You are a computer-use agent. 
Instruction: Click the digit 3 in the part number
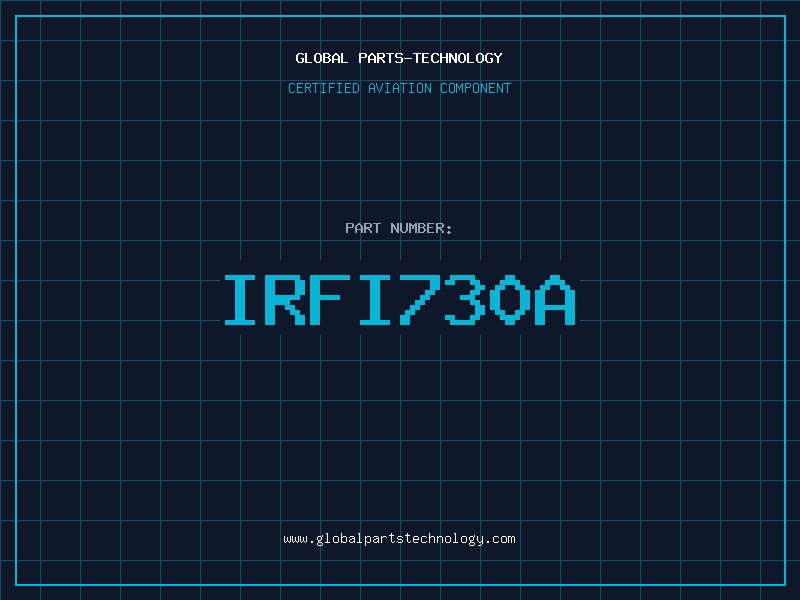pyautogui.click(x=466, y=299)
